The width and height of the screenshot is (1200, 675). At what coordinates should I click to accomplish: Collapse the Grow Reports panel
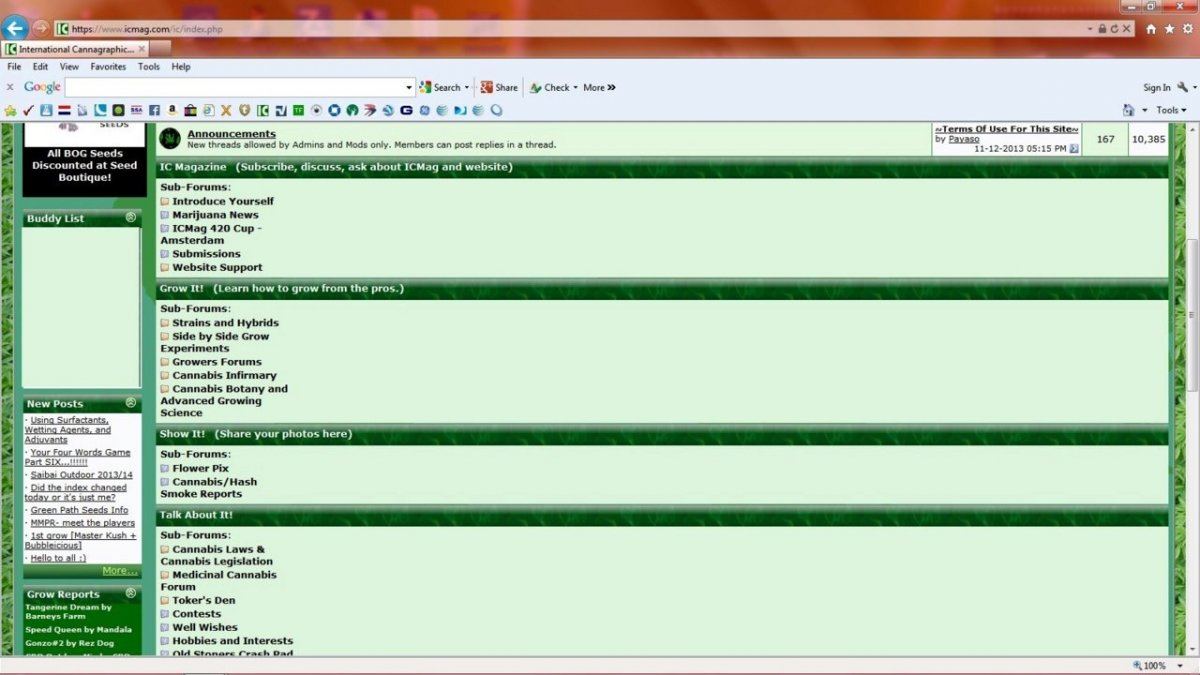point(131,593)
